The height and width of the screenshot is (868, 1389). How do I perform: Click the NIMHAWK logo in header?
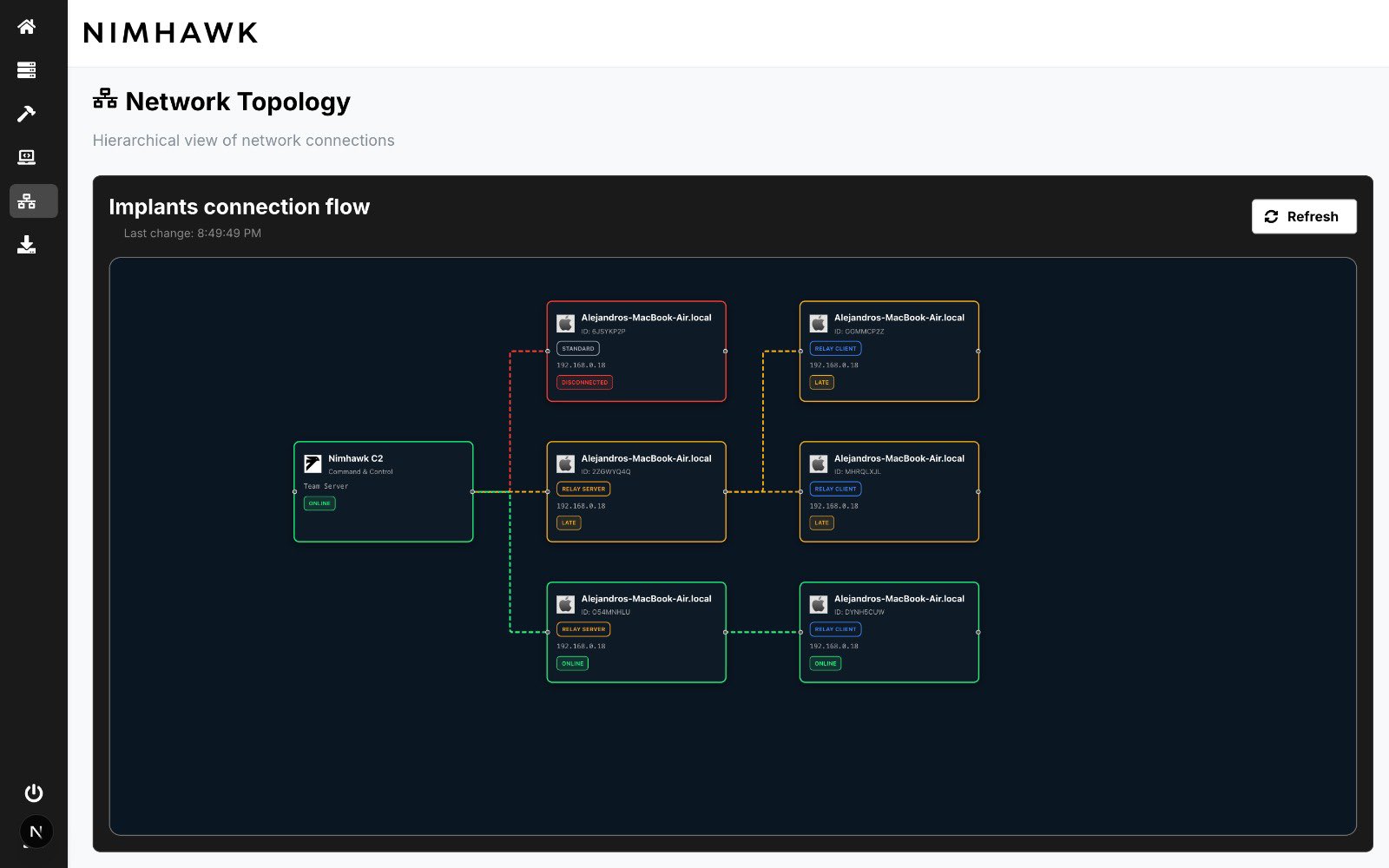171,33
